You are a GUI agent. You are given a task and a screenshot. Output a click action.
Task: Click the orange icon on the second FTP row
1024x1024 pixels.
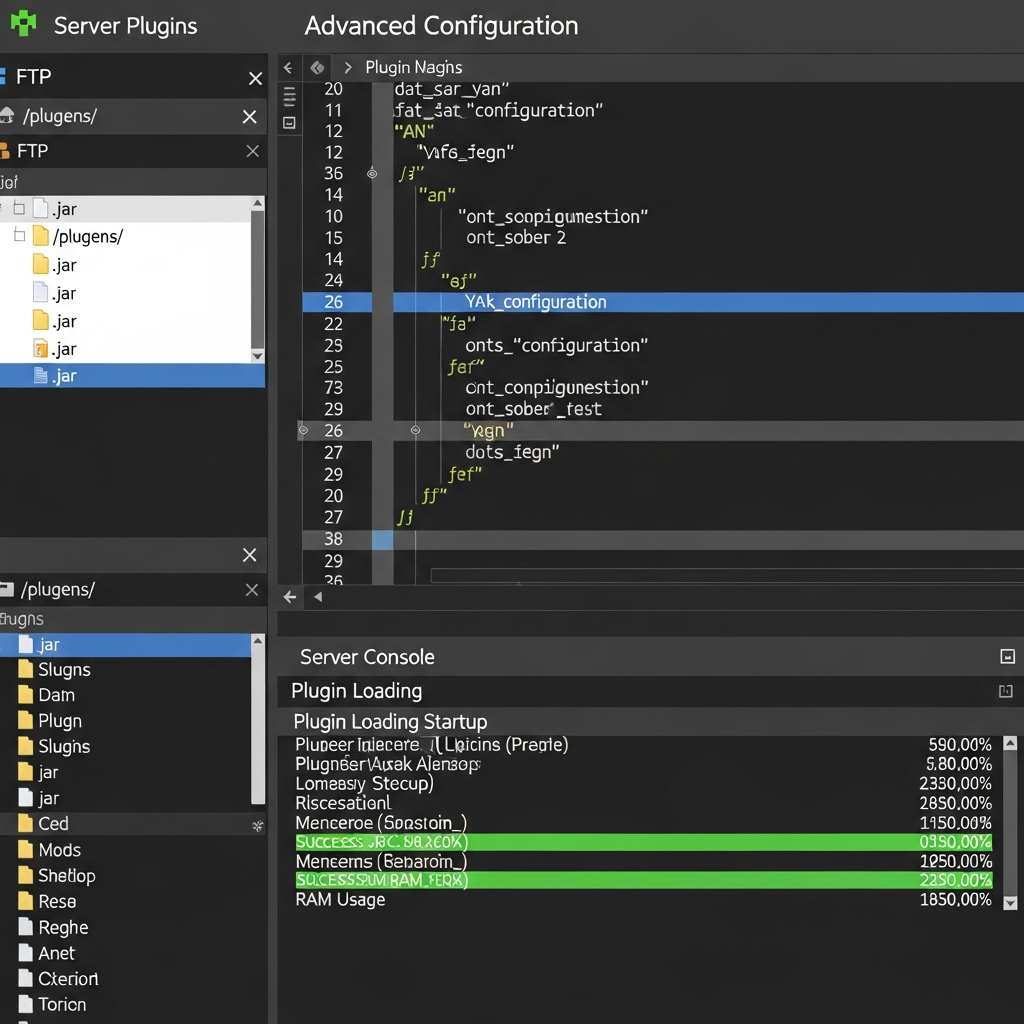pyautogui.click(x=5, y=151)
